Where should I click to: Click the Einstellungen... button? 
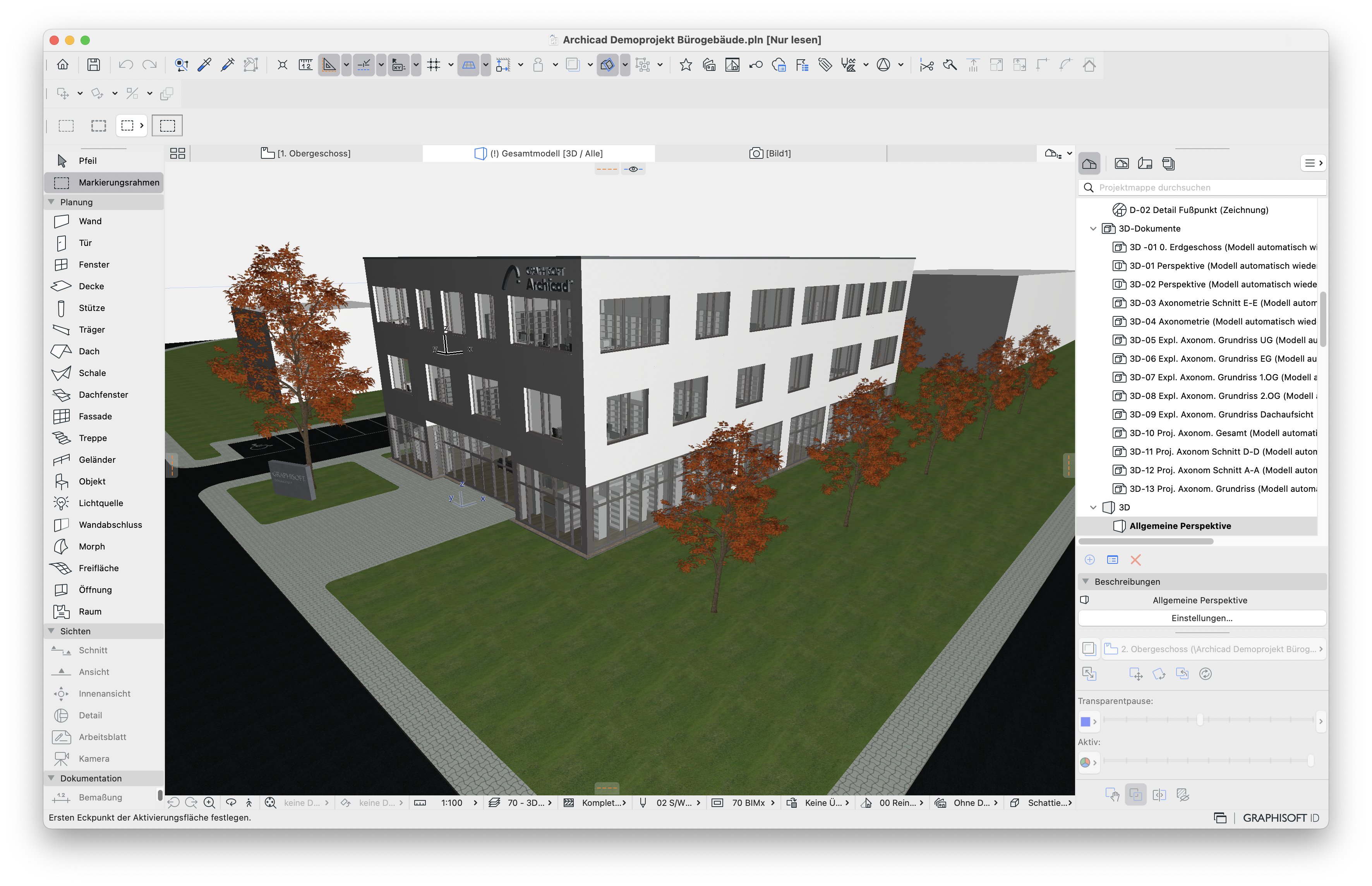1202,618
